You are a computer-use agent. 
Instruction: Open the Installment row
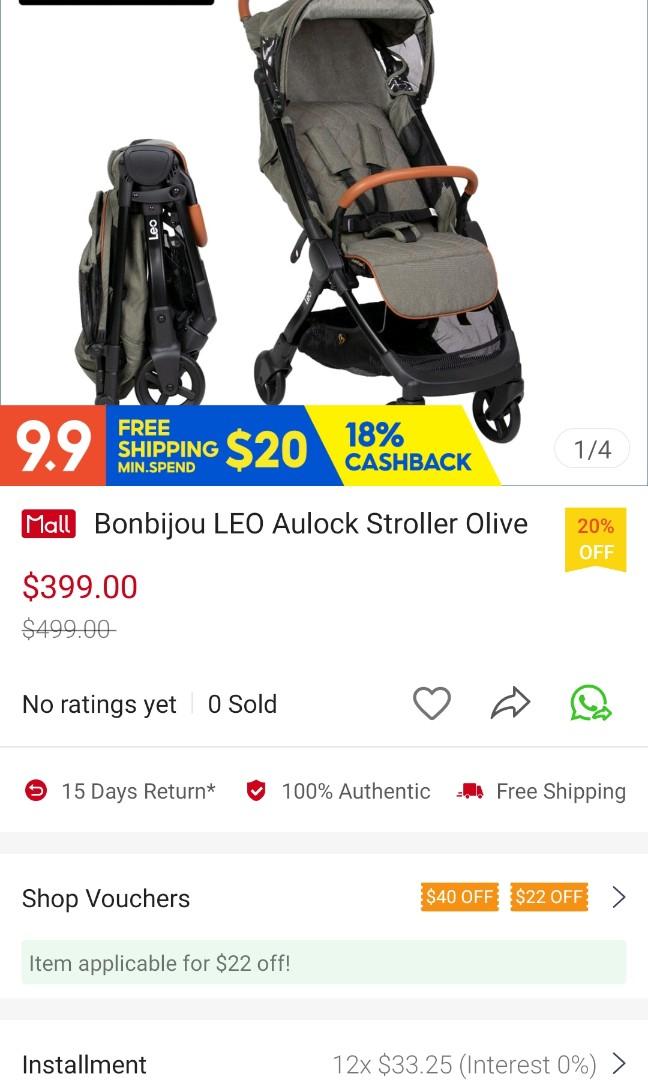[324, 1063]
